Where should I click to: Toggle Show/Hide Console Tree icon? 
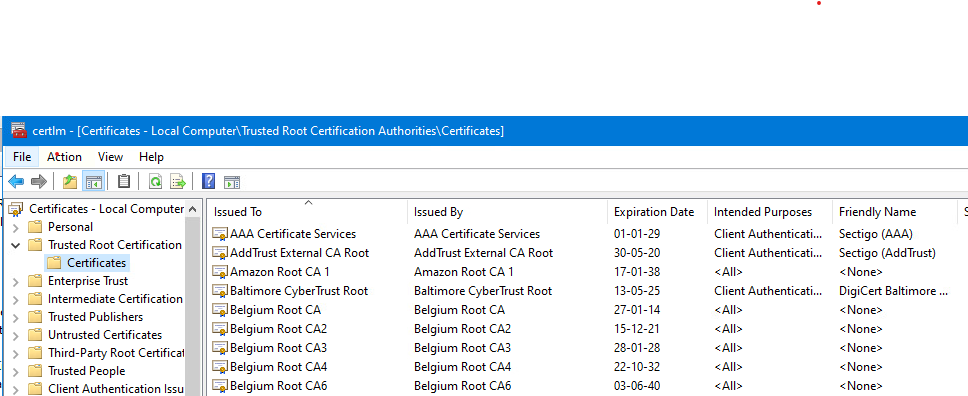pos(93,182)
